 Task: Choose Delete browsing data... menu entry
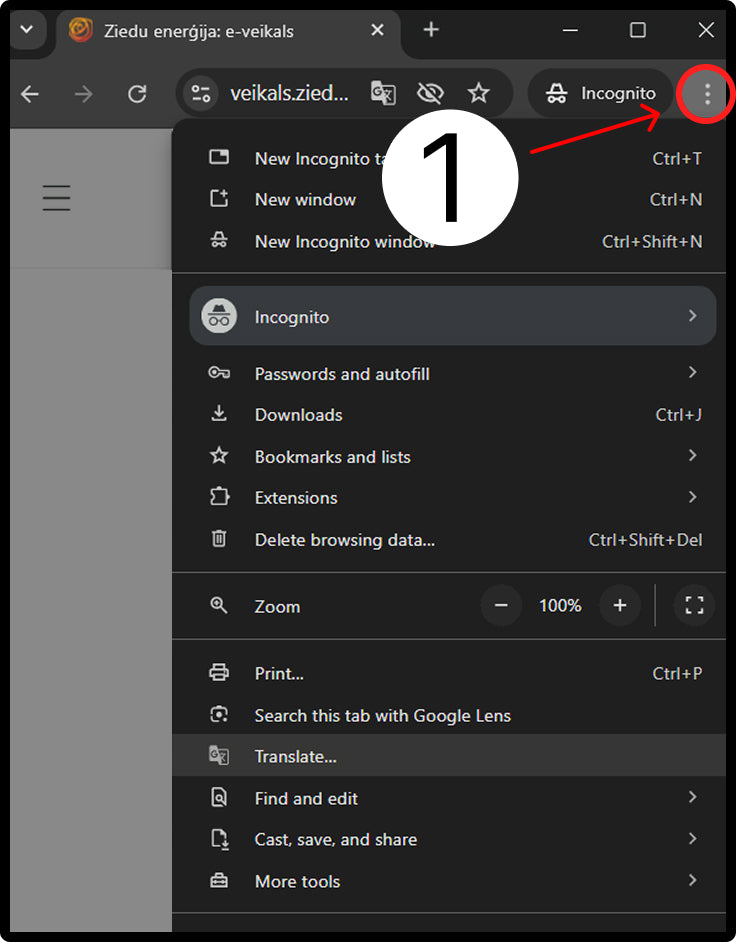coord(345,540)
